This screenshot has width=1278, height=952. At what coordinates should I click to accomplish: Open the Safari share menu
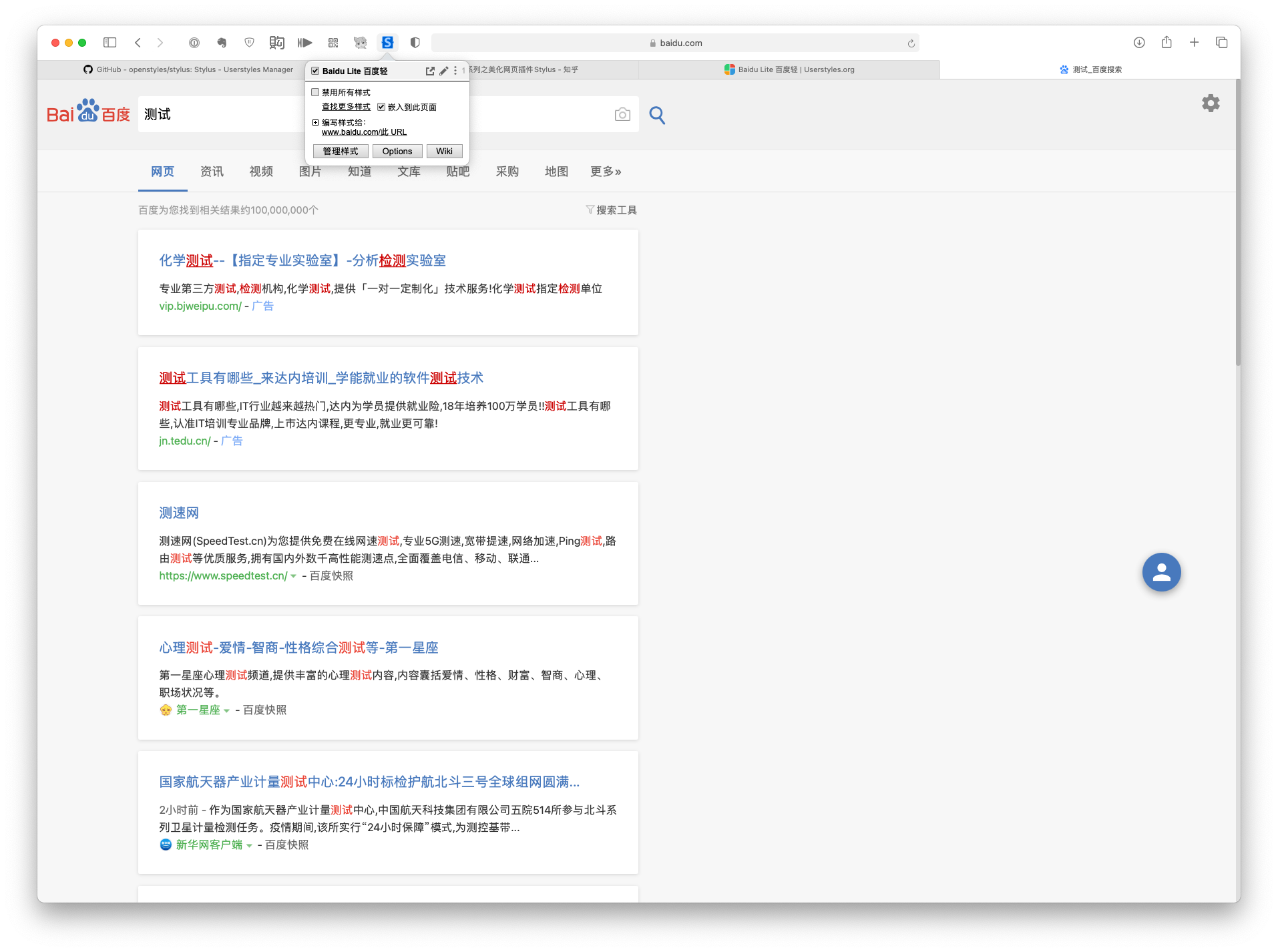pos(1166,42)
